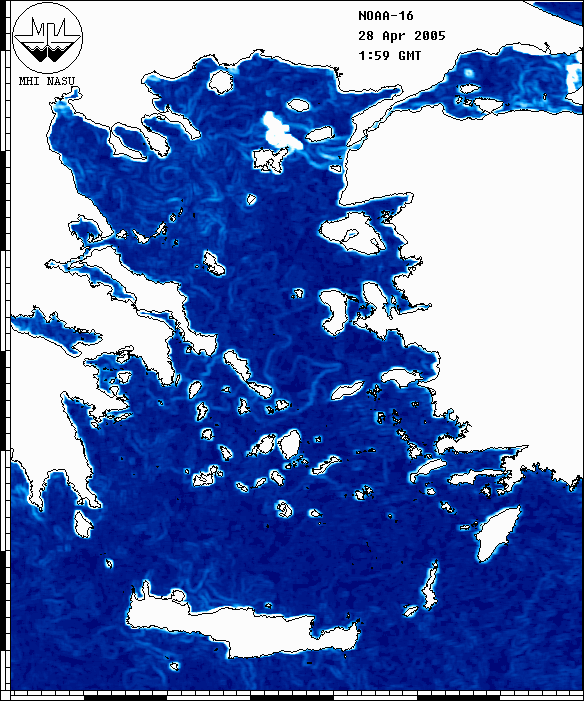
Task: Click the Sea of Marmara water area
Action: [514, 80]
